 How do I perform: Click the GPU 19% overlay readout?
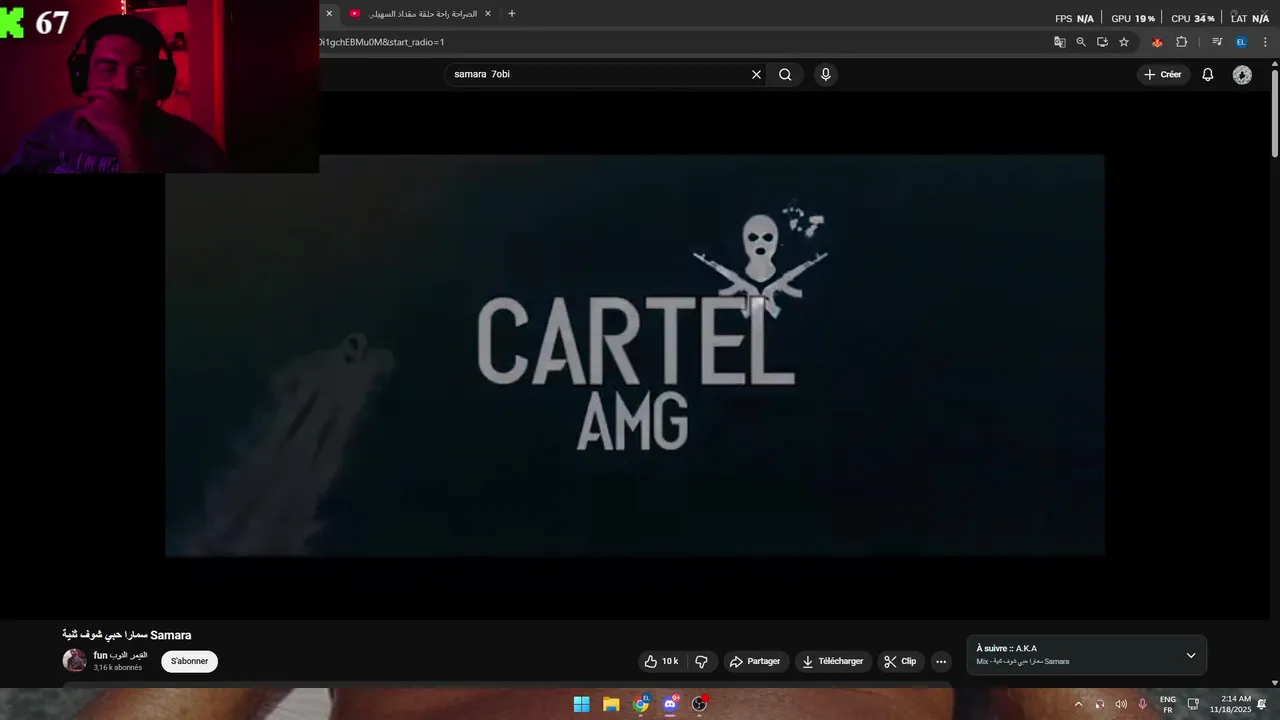click(x=1133, y=18)
